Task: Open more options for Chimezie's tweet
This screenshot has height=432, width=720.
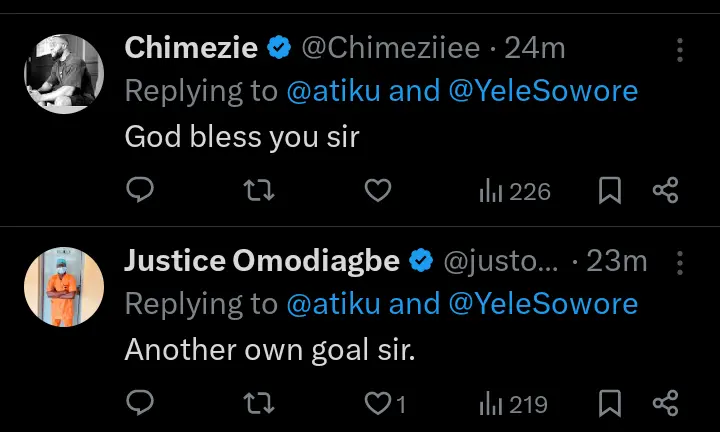Action: coord(680,49)
